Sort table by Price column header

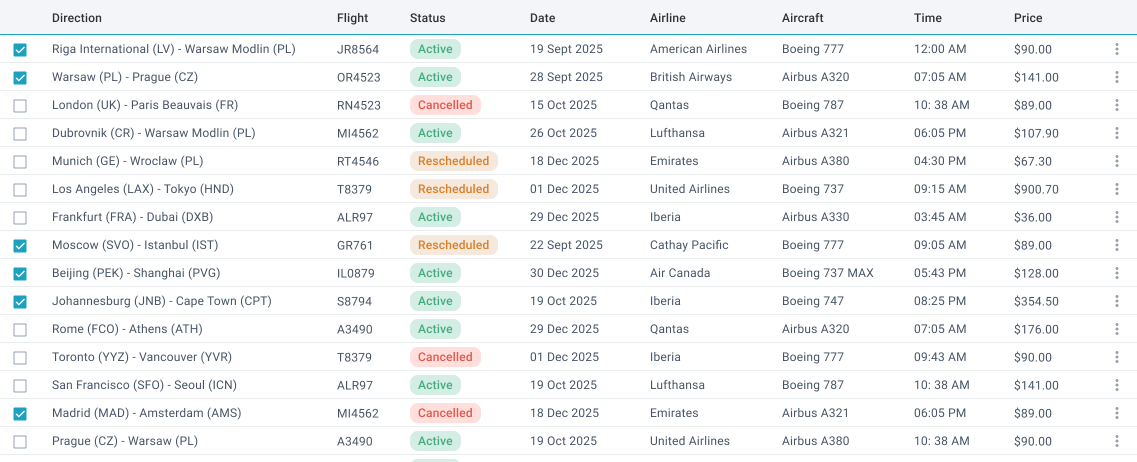(1028, 18)
